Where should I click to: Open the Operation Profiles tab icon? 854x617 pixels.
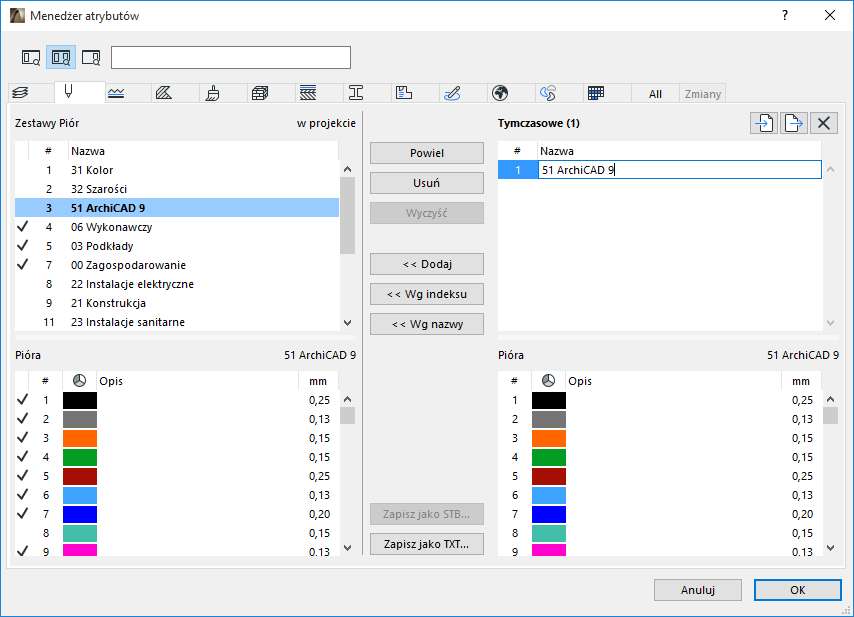click(548, 93)
